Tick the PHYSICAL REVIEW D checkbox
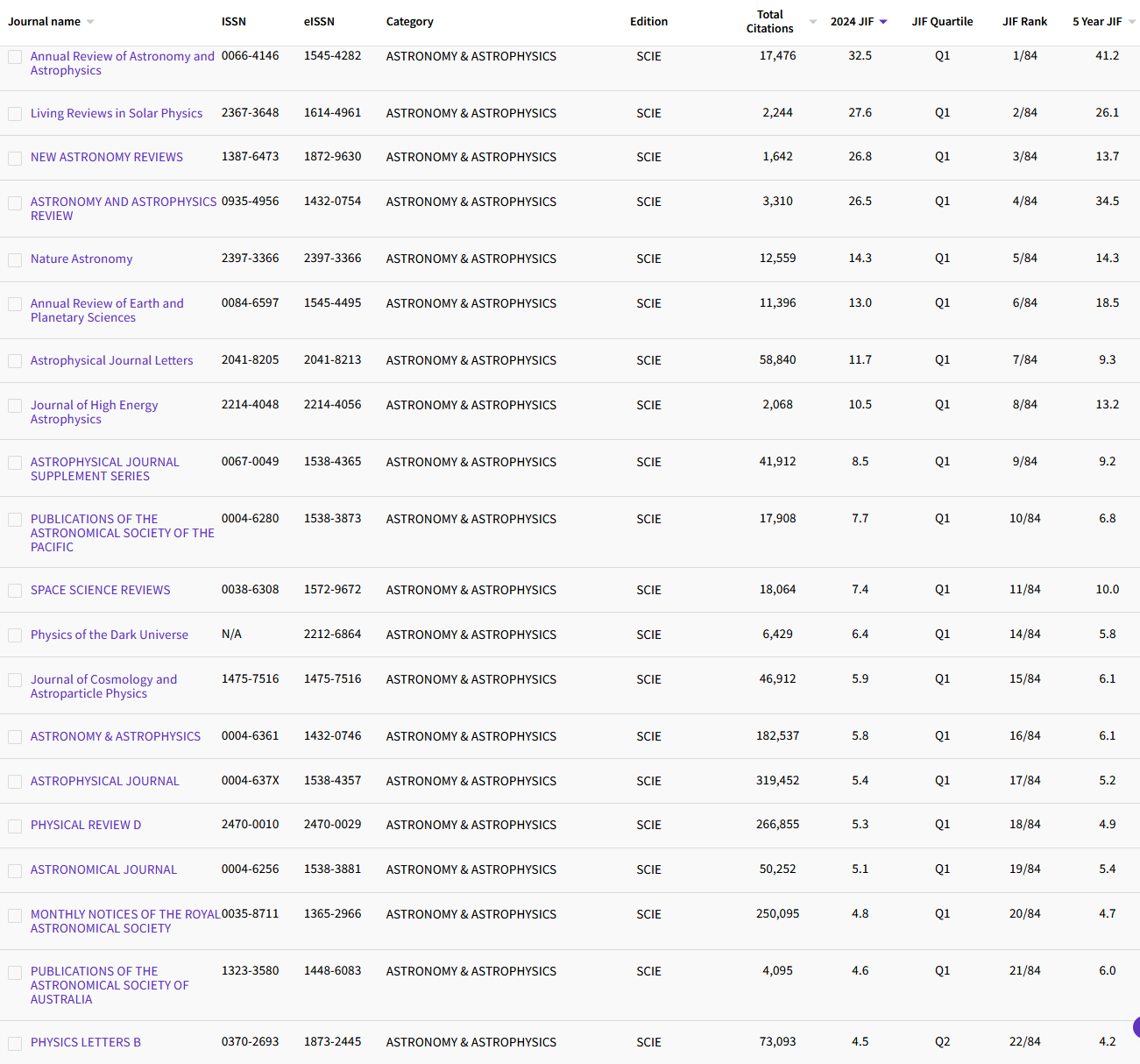 tap(15, 826)
